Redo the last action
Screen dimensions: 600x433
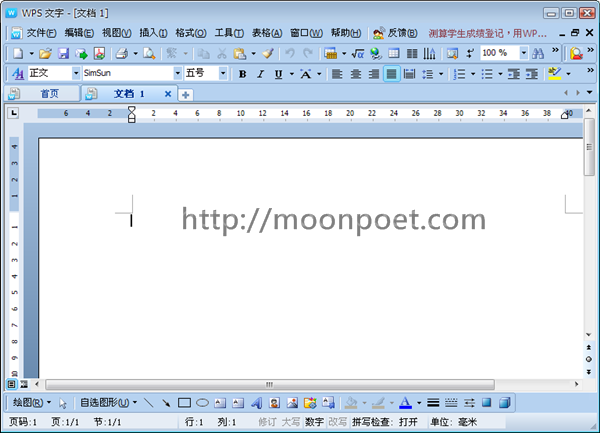[308, 53]
